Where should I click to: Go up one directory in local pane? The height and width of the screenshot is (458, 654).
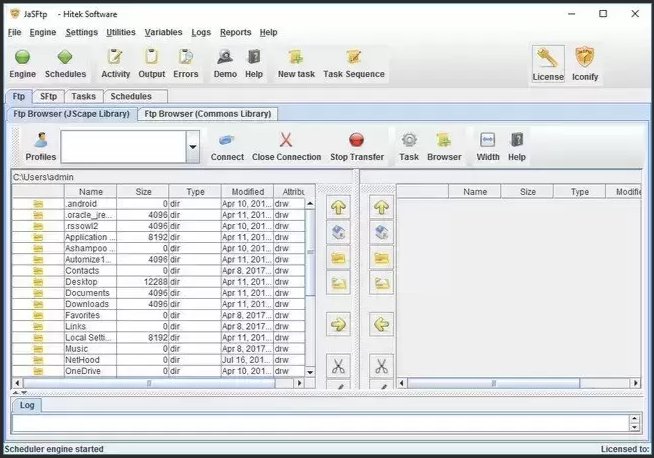click(338, 207)
